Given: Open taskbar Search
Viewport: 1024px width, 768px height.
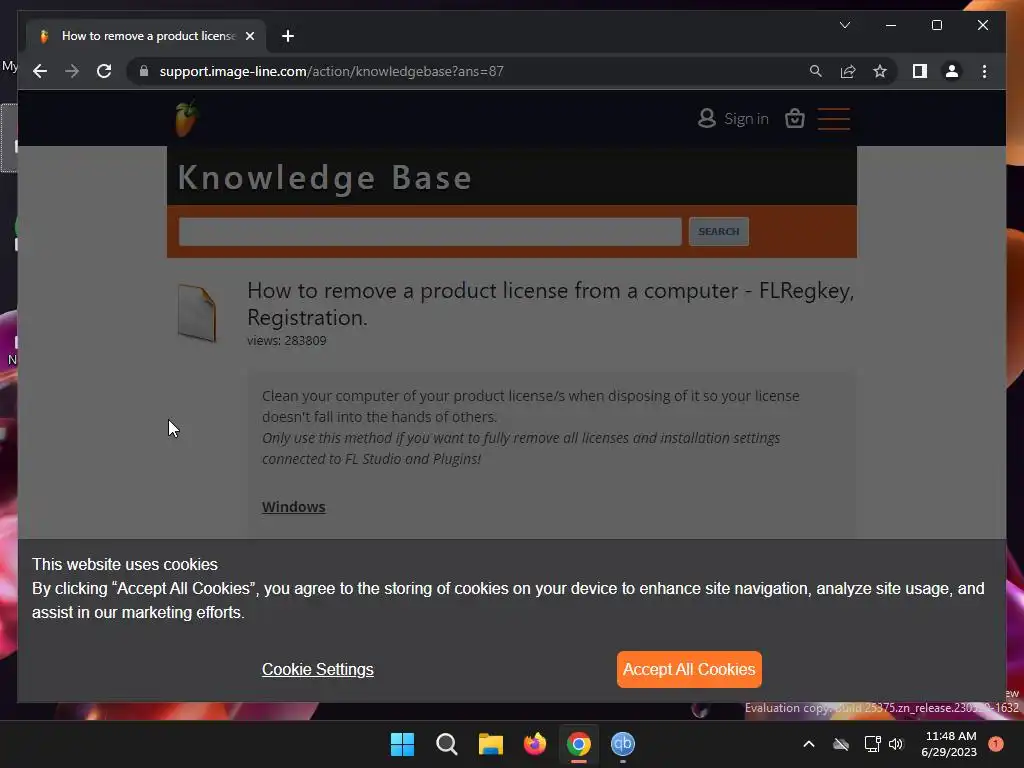Looking at the screenshot, I should click(447, 744).
